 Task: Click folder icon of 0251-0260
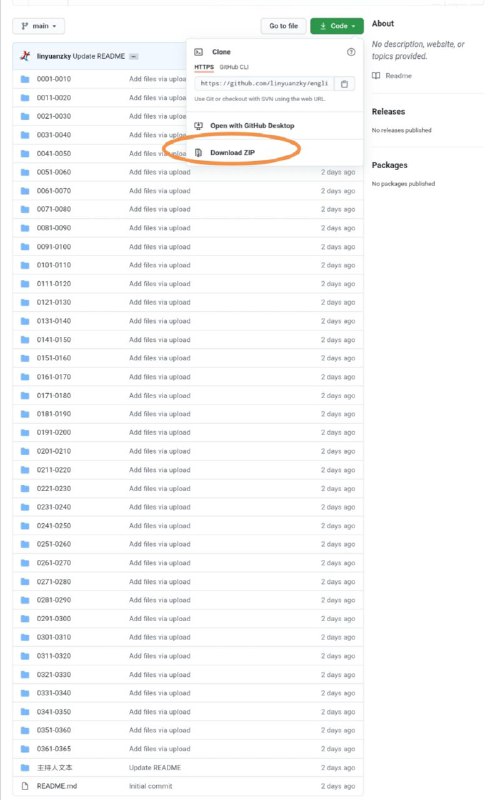click(24, 544)
